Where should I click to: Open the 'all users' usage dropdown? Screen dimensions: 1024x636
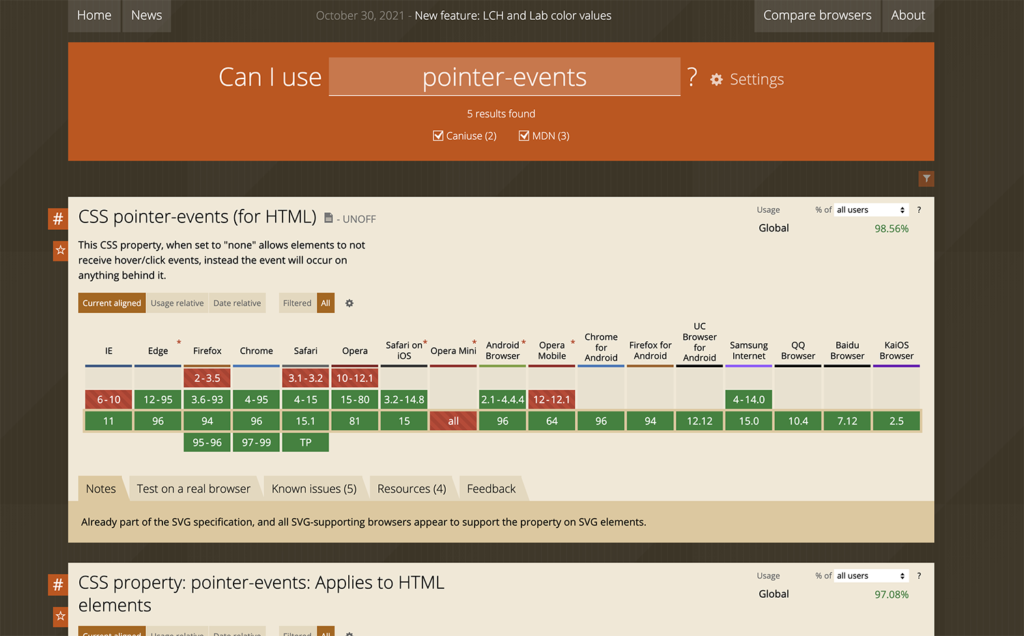tap(869, 210)
